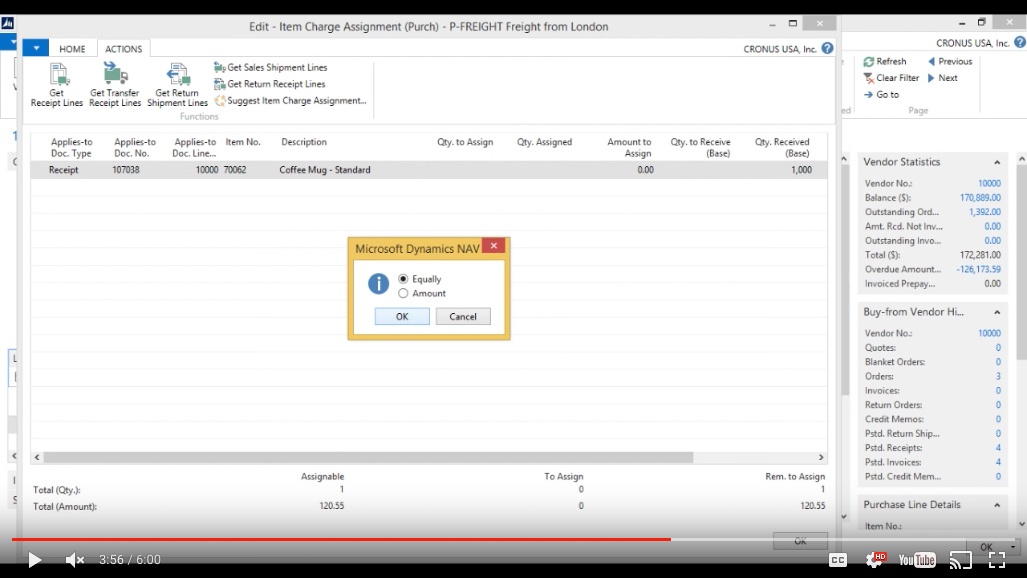Click the horizontal scrollbar of the lines grid
Viewport: 1027px width, 578px height.
[x=368, y=457]
